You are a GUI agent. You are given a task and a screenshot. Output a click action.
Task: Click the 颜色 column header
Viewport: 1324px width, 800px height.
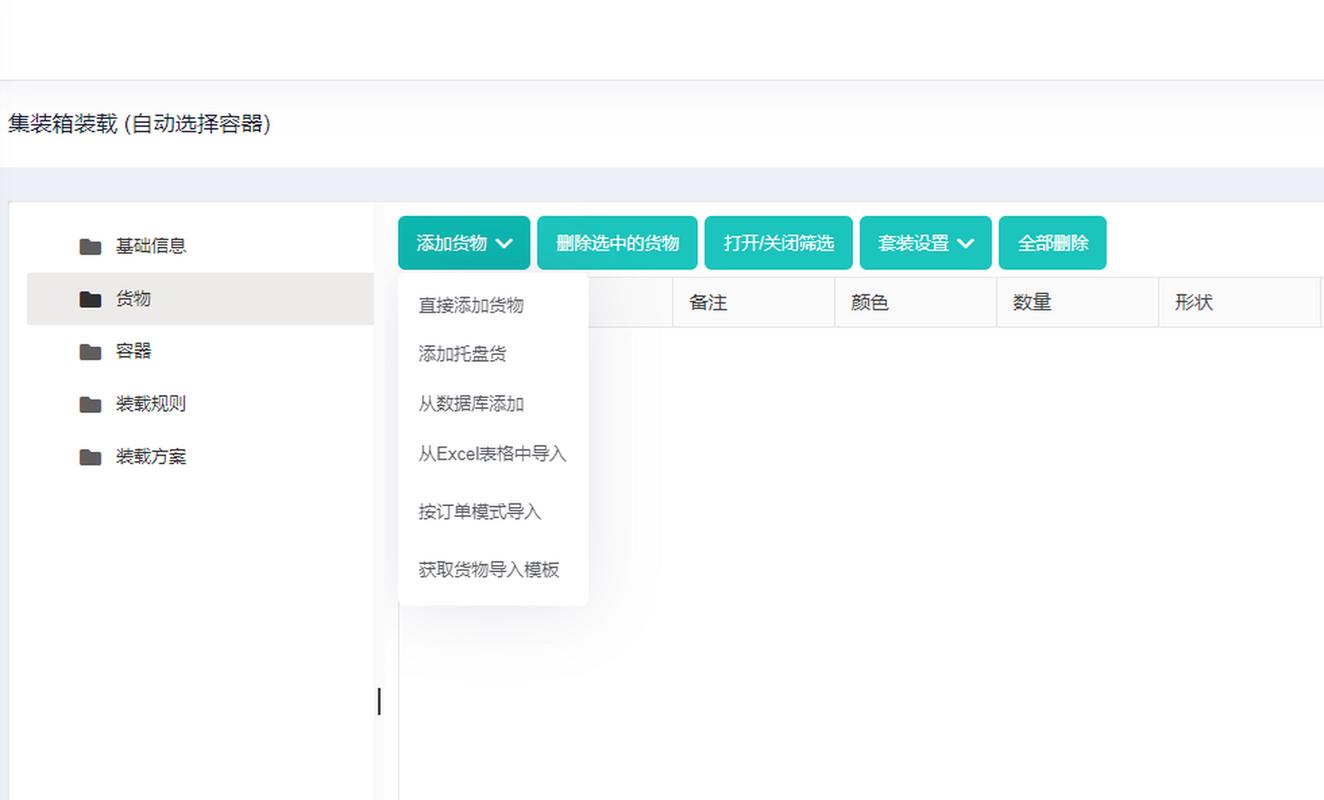tap(916, 302)
